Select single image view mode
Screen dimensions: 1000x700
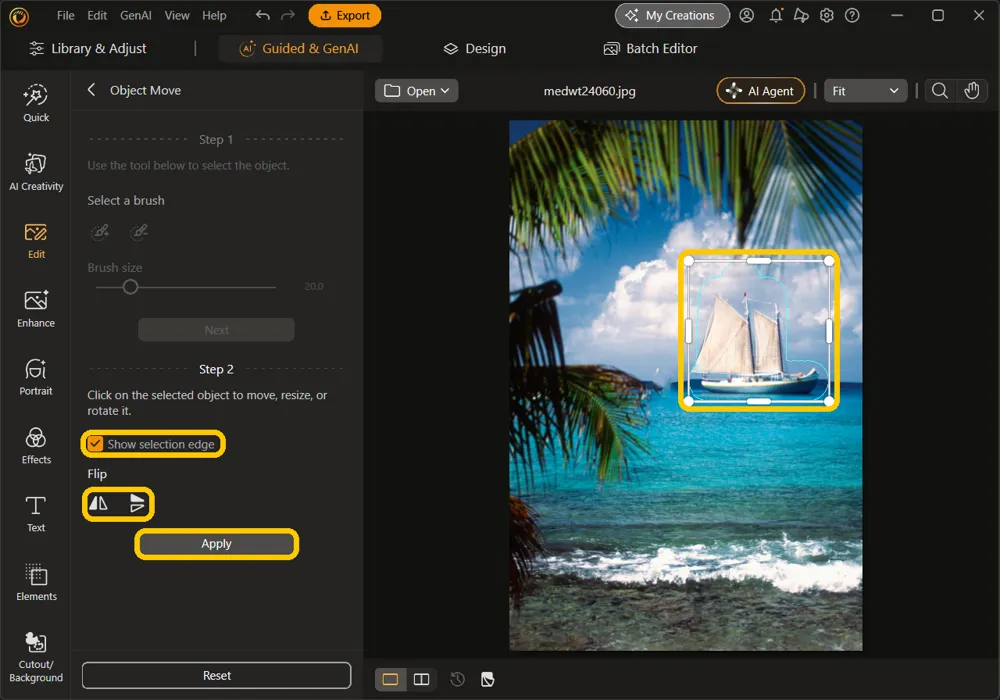pyautogui.click(x=390, y=679)
